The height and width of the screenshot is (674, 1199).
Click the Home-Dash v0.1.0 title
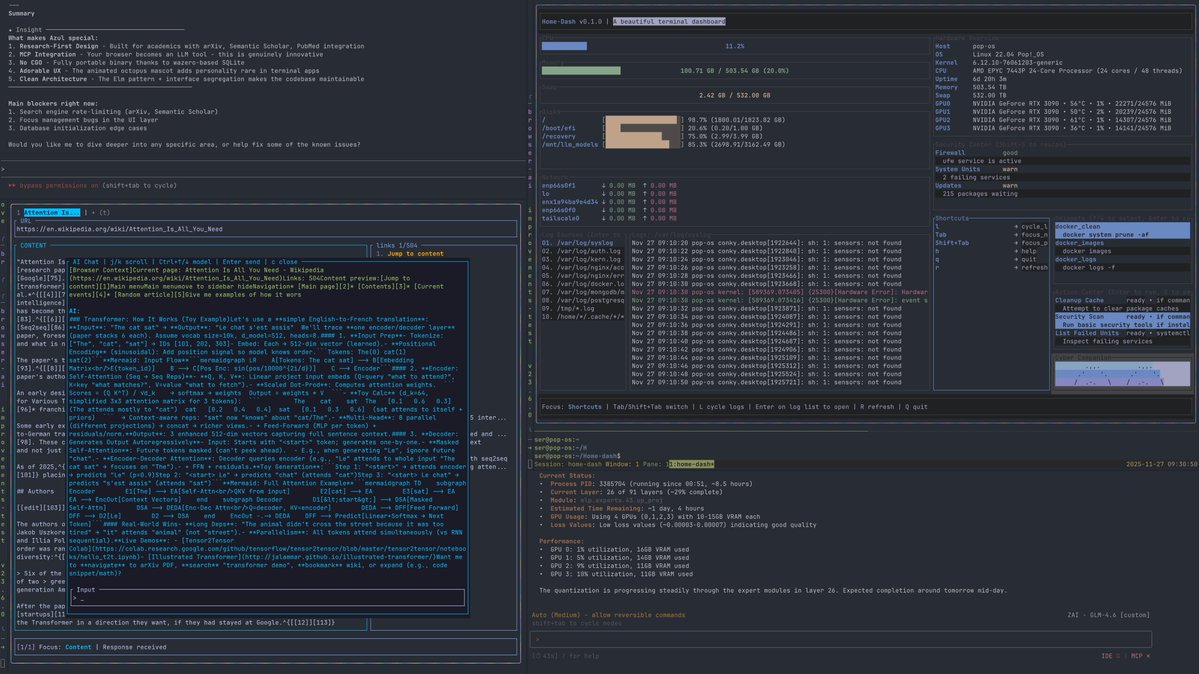click(x=571, y=21)
